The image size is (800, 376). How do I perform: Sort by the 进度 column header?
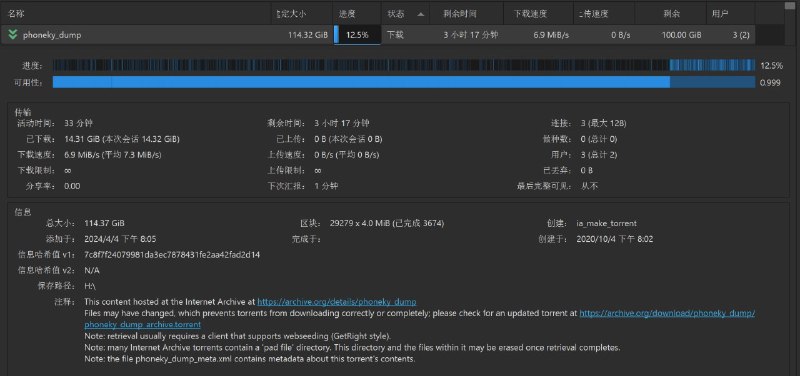pyautogui.click(x=358, y=14)
